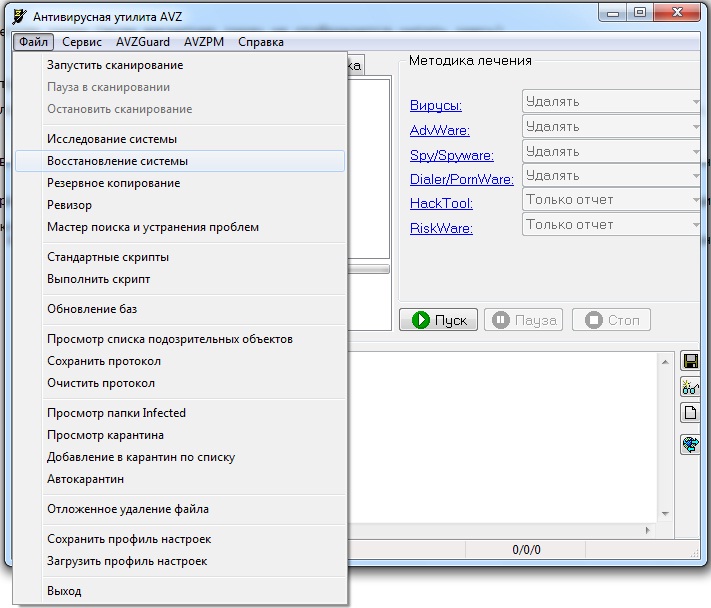Expand the HackTool treatment dropdown

(612, 200)
